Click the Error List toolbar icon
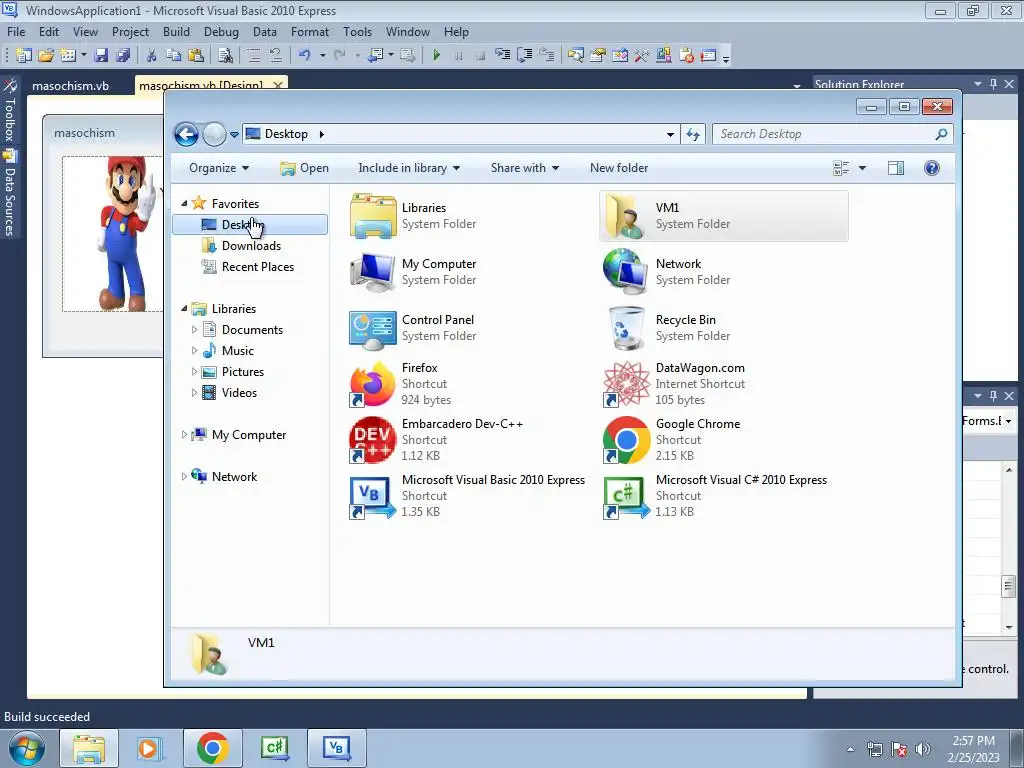 [686, 56]
